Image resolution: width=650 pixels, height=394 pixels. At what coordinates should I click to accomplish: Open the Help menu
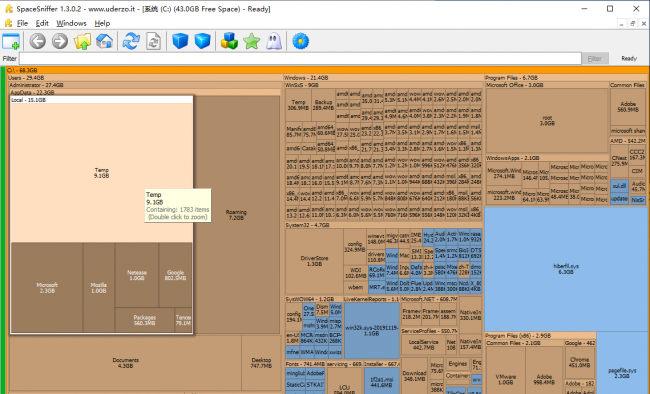[102, 23]
